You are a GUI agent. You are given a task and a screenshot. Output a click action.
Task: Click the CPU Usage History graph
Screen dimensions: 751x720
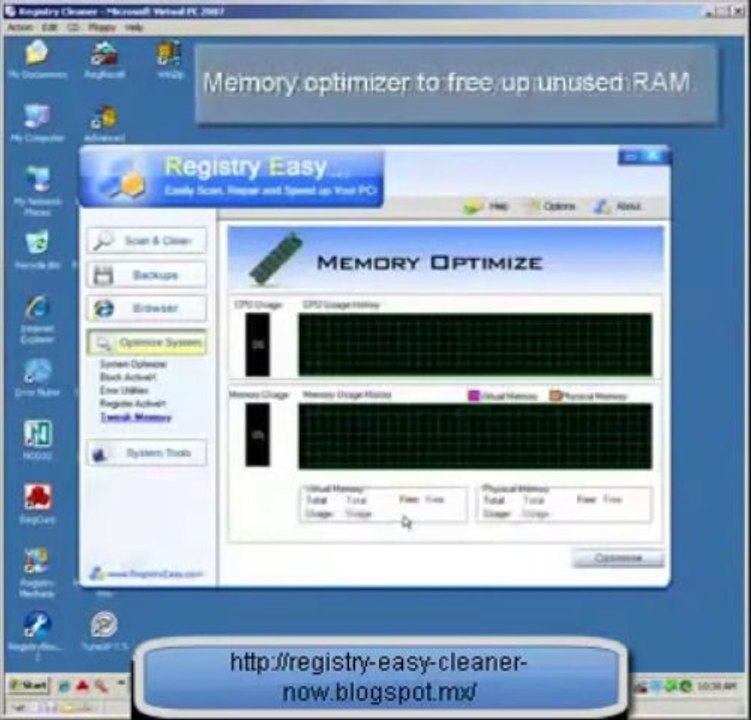[x=475, y=344]
